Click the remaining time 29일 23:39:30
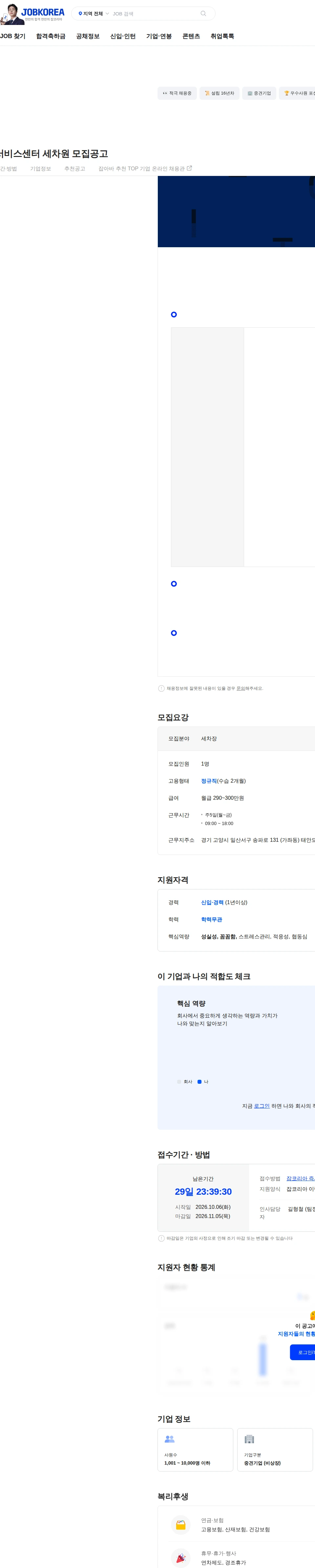Screen dimensions: 315x1568 pos(203,1192)
